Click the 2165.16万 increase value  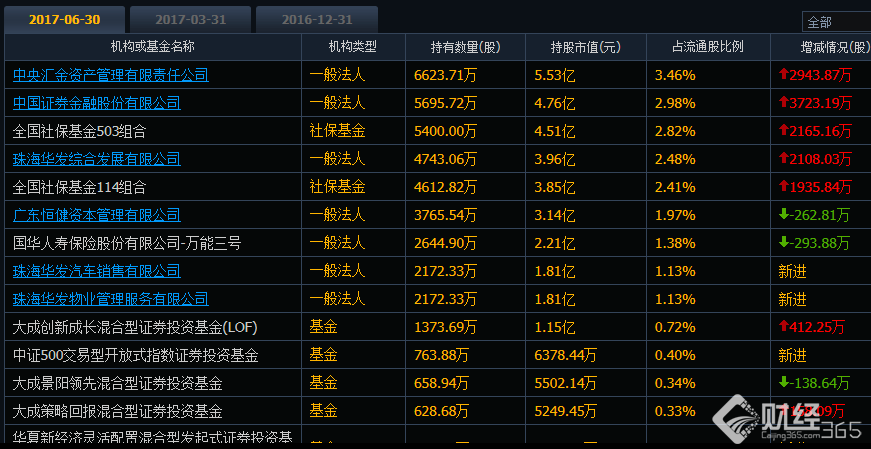pos(815,131)
